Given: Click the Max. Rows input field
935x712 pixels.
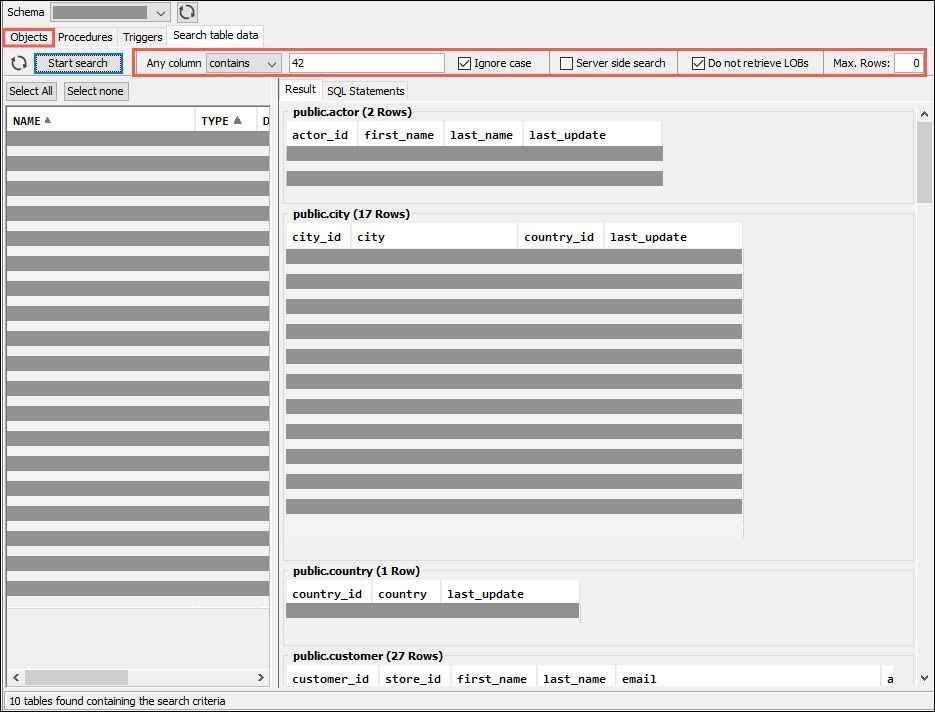Looking at the screenshot, I should [908, 63].
